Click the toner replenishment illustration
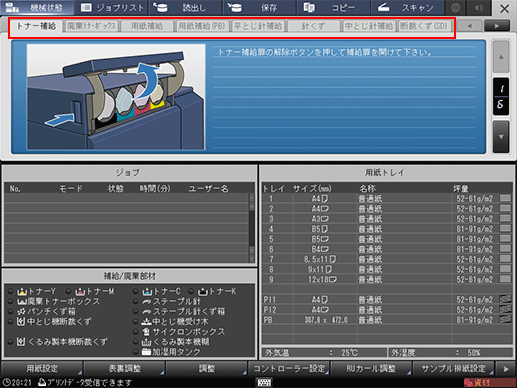 pyautogui.click(x=116, y=97)
